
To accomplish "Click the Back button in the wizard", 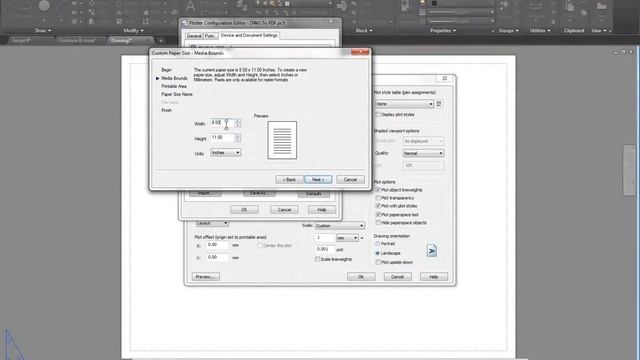I will 289,180.
